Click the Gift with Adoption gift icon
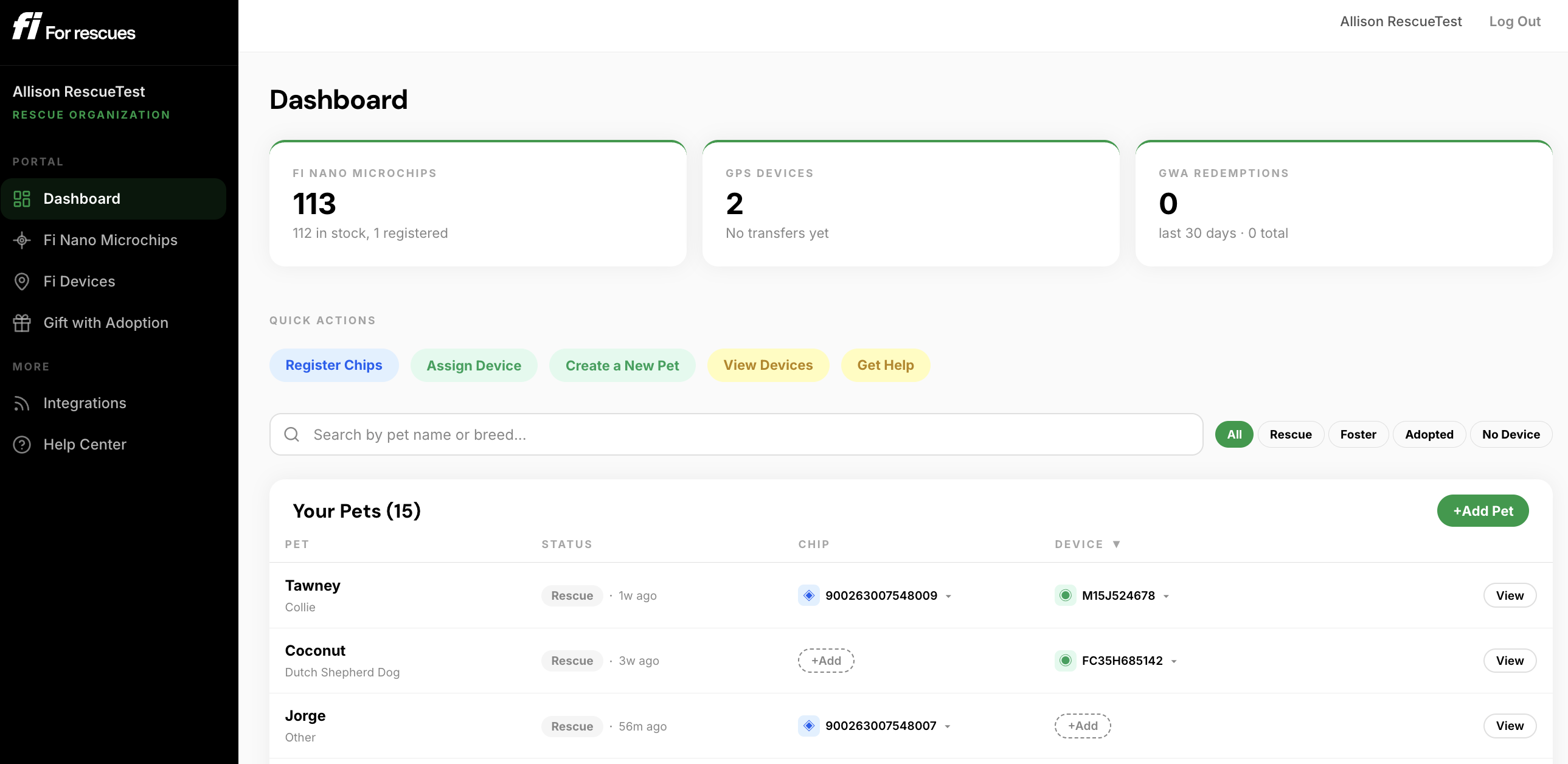 [22, 322]
